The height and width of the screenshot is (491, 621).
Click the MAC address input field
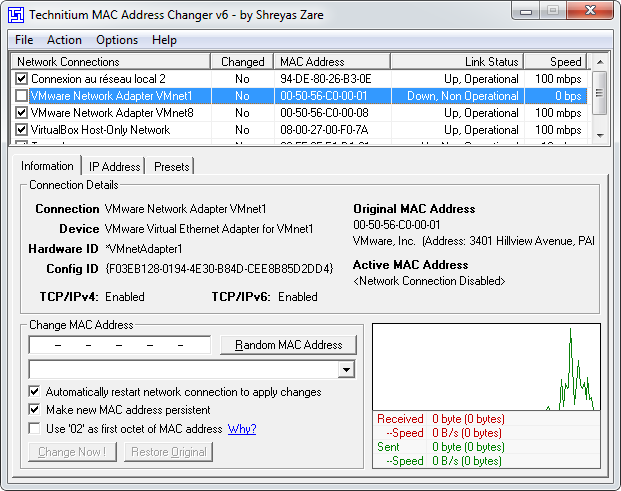(x=120, y=345)
